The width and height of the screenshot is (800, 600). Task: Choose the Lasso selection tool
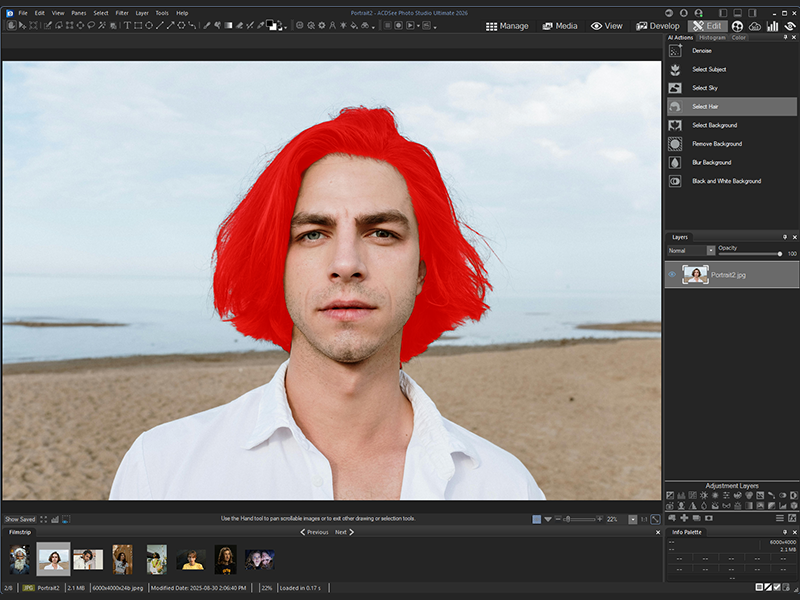pos(91,26)
